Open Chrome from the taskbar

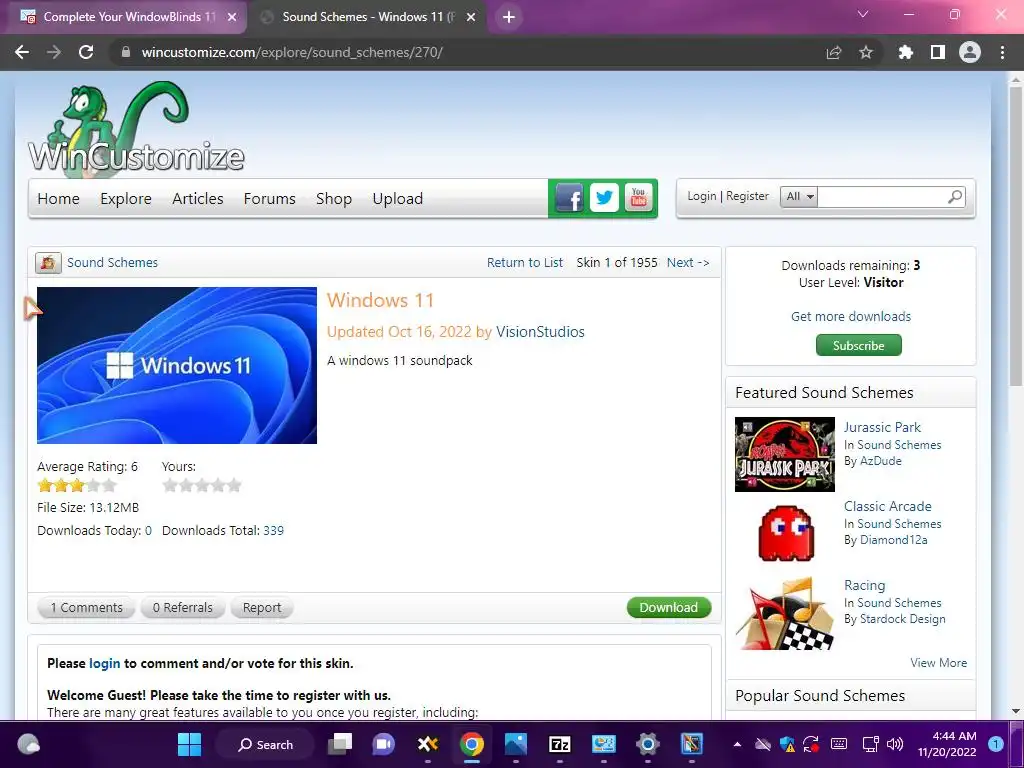pyautogui.click(x=472, y=744)
